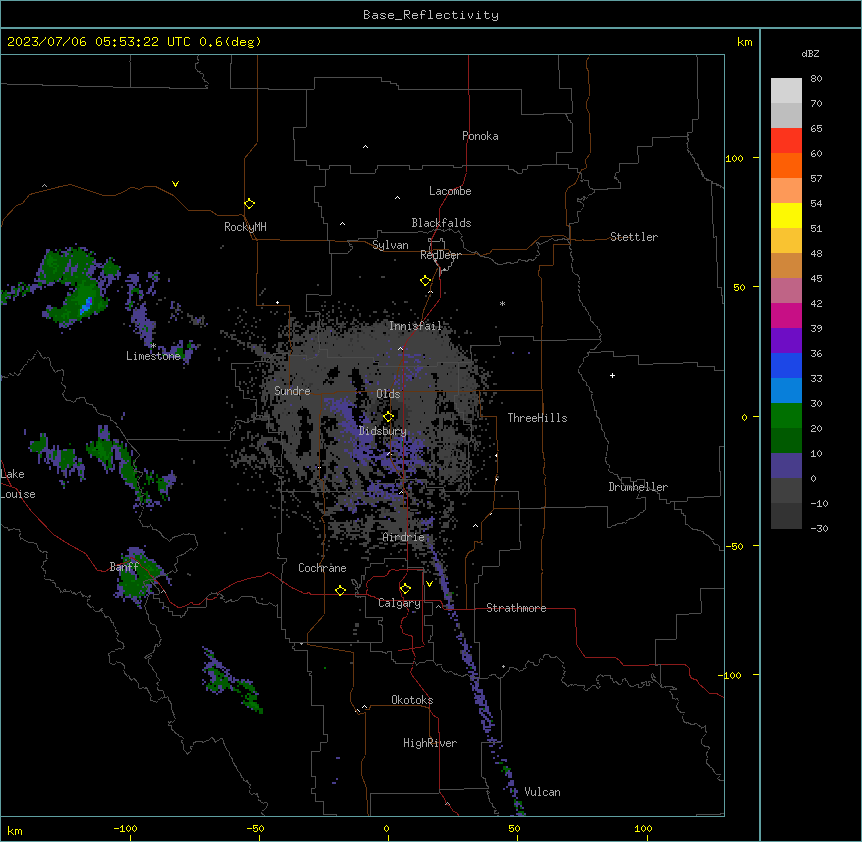Image resolution: width=862 pixels, height=842 pixels.
Task: Click the Olds town label
Action: tap(388, 394)
